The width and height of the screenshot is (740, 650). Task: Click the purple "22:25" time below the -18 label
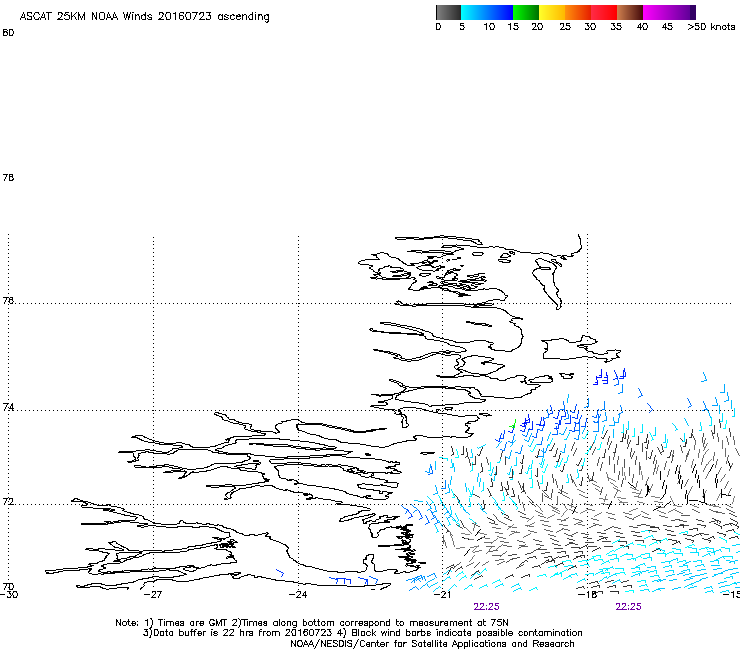(x=628, y=607)
